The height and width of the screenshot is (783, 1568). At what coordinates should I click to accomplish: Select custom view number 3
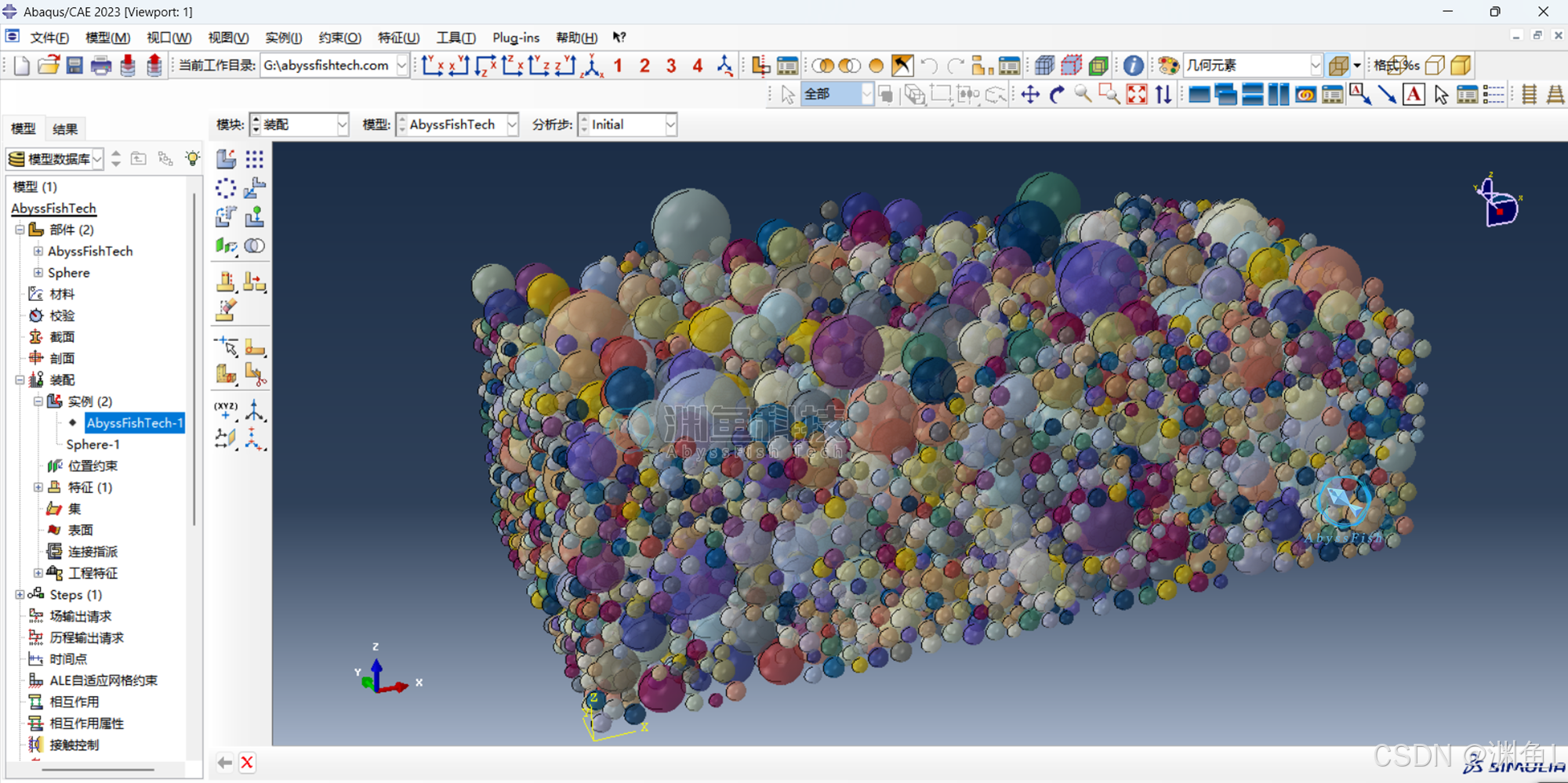(x=671, y=66)
